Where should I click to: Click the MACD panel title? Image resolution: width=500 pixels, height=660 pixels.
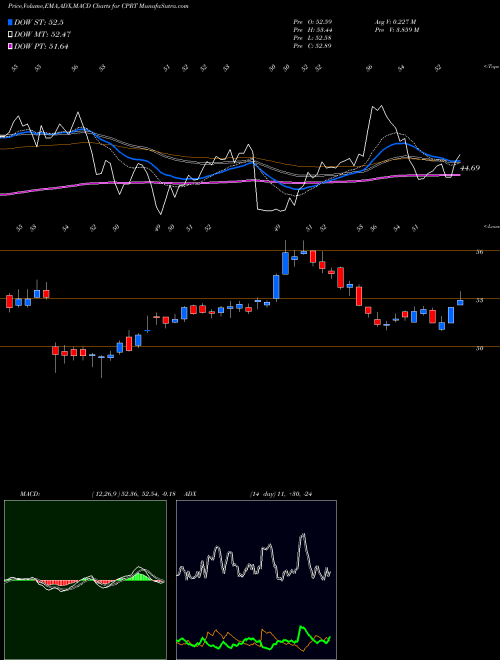click(29, 494)
